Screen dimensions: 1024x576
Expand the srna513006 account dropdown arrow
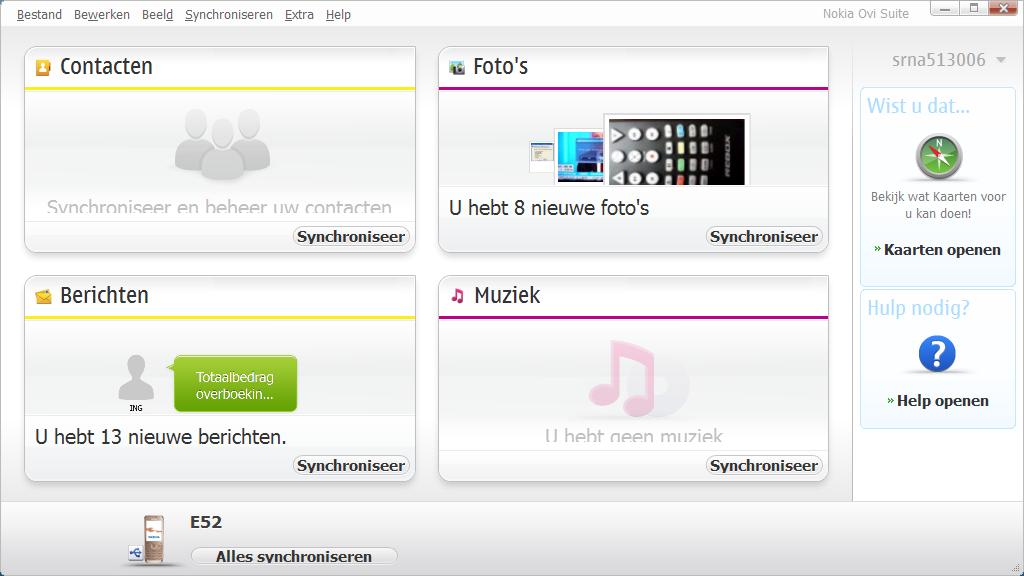1000,60
